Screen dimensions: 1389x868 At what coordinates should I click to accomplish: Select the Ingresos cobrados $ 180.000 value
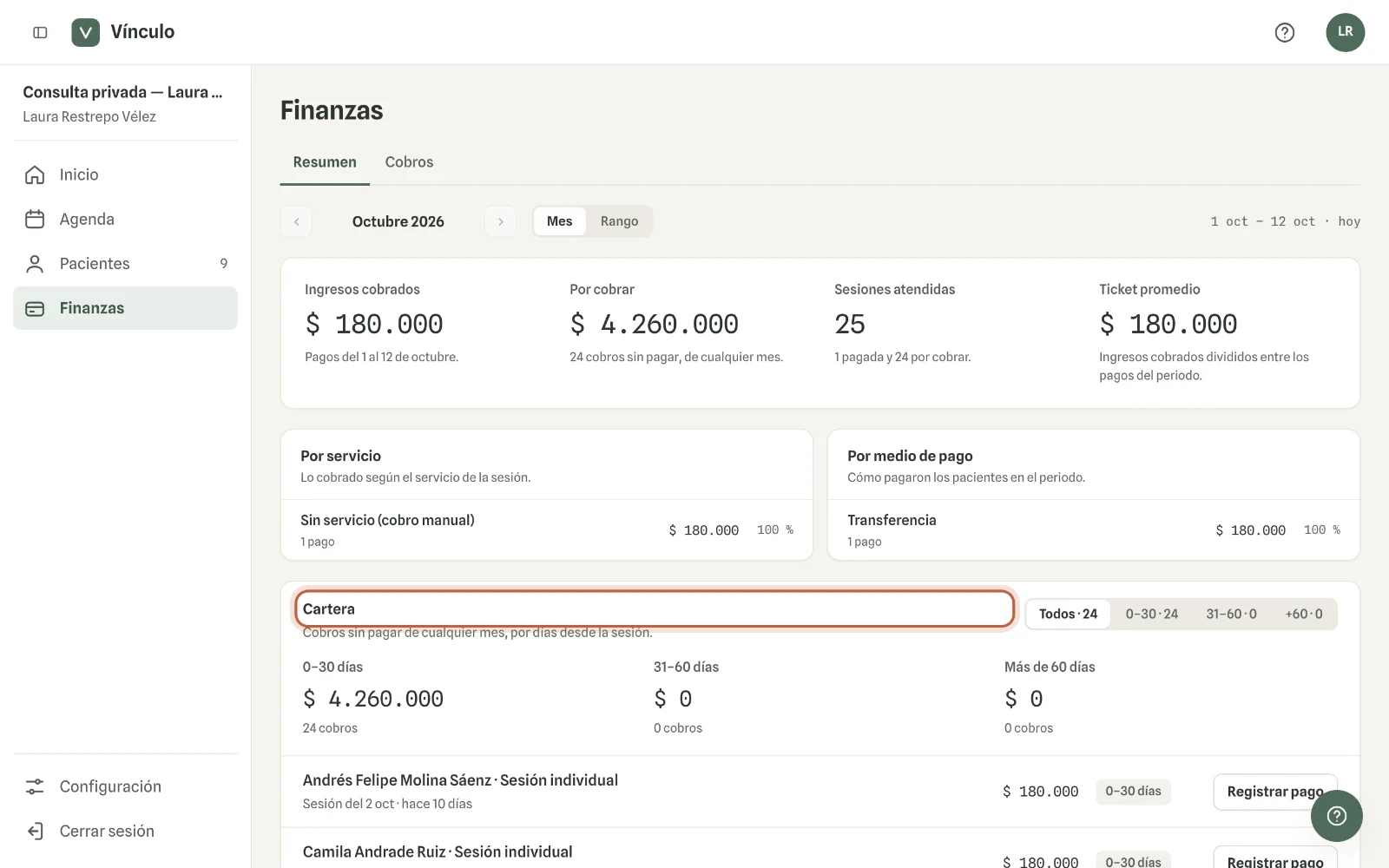(x=374, y=324)
